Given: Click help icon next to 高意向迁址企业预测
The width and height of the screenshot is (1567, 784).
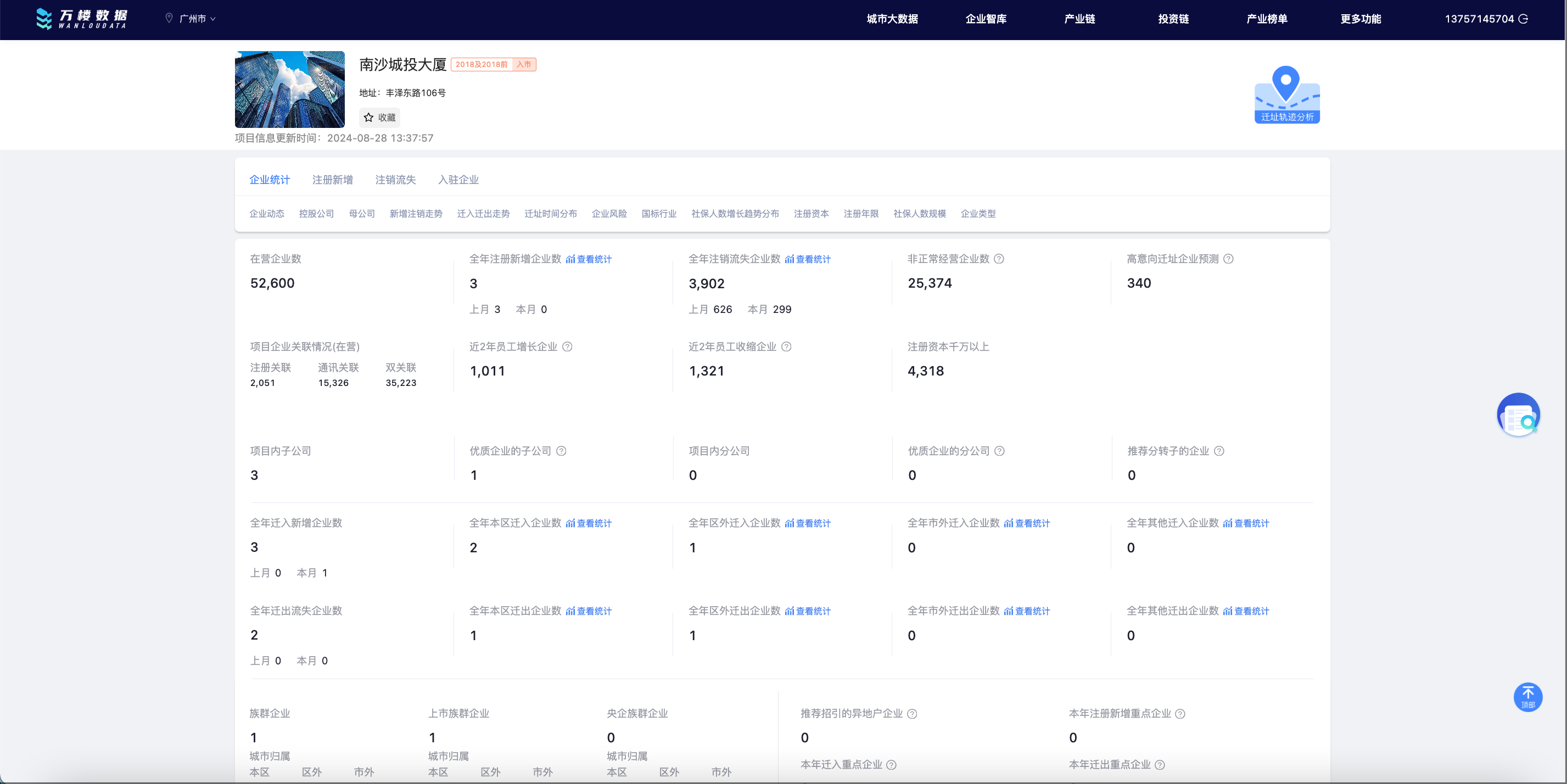Looking at the screenshot, I should pos(1228,259).
